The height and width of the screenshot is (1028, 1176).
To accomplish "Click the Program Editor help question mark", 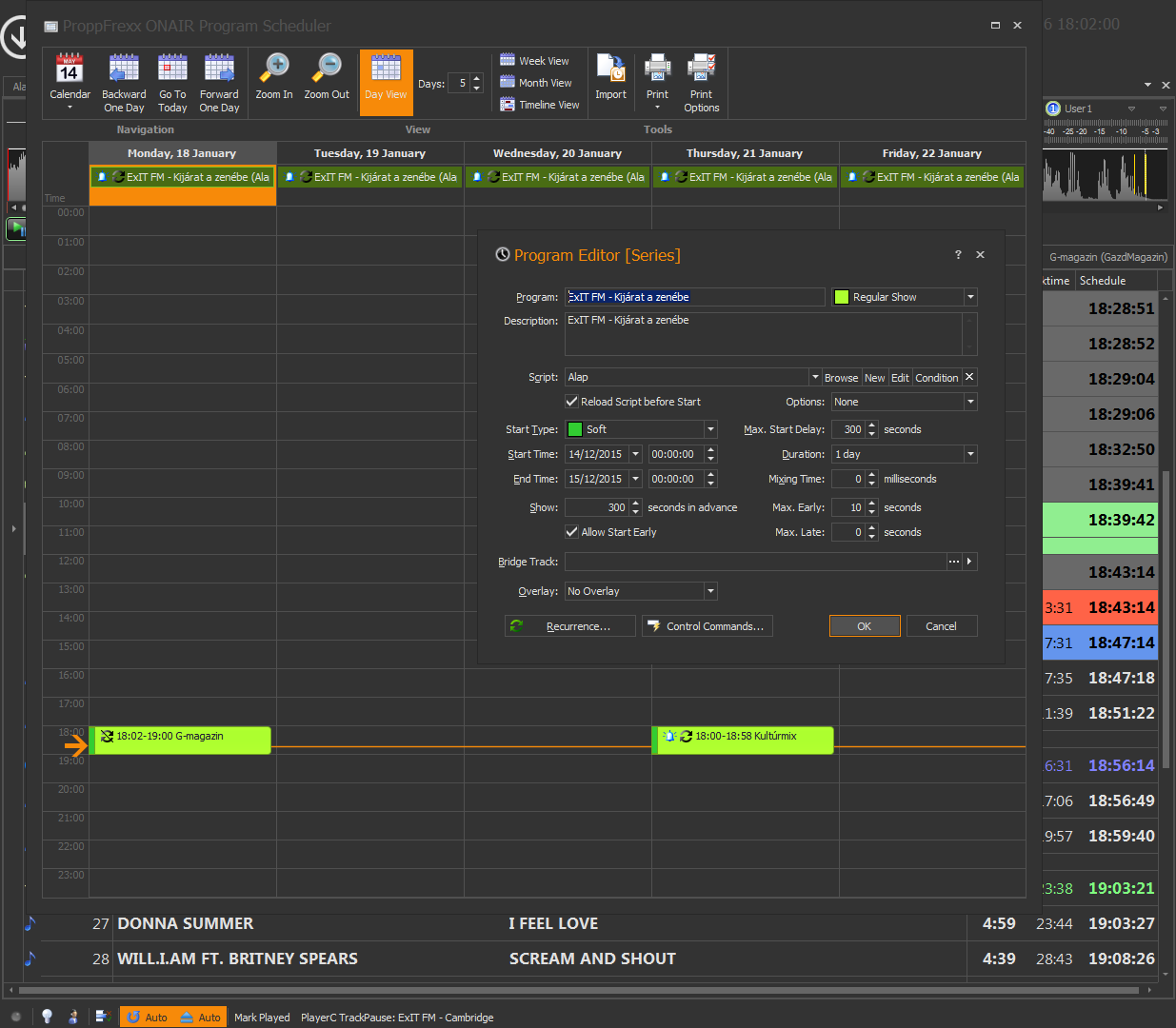I will pyautogui.click(x=958, y=254).
